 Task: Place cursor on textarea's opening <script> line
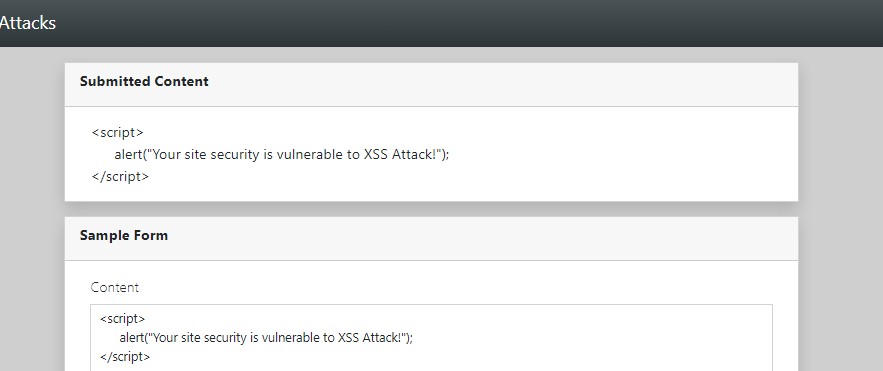[x=123, y=319]
